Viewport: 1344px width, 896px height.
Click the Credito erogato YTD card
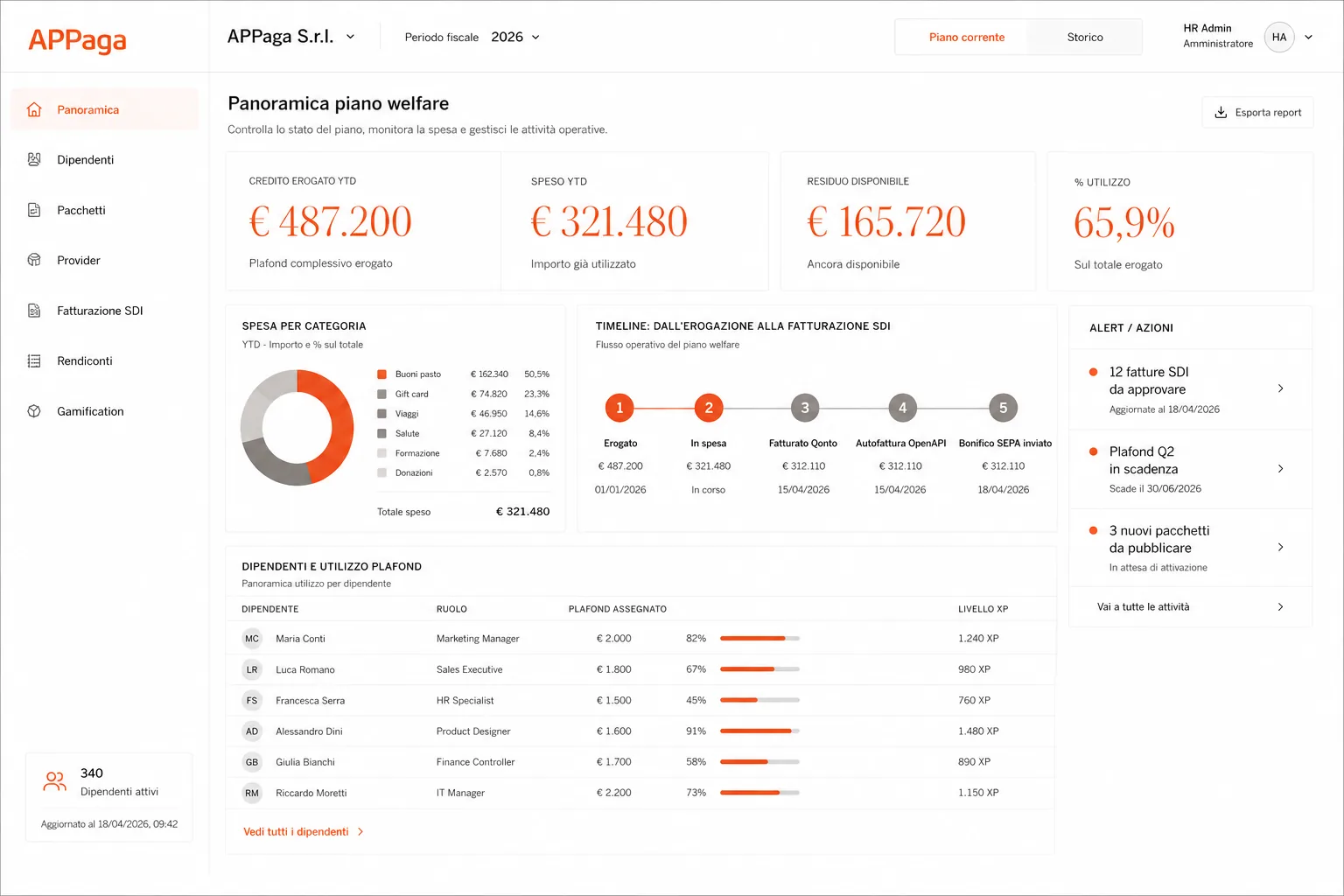[363, 221]
